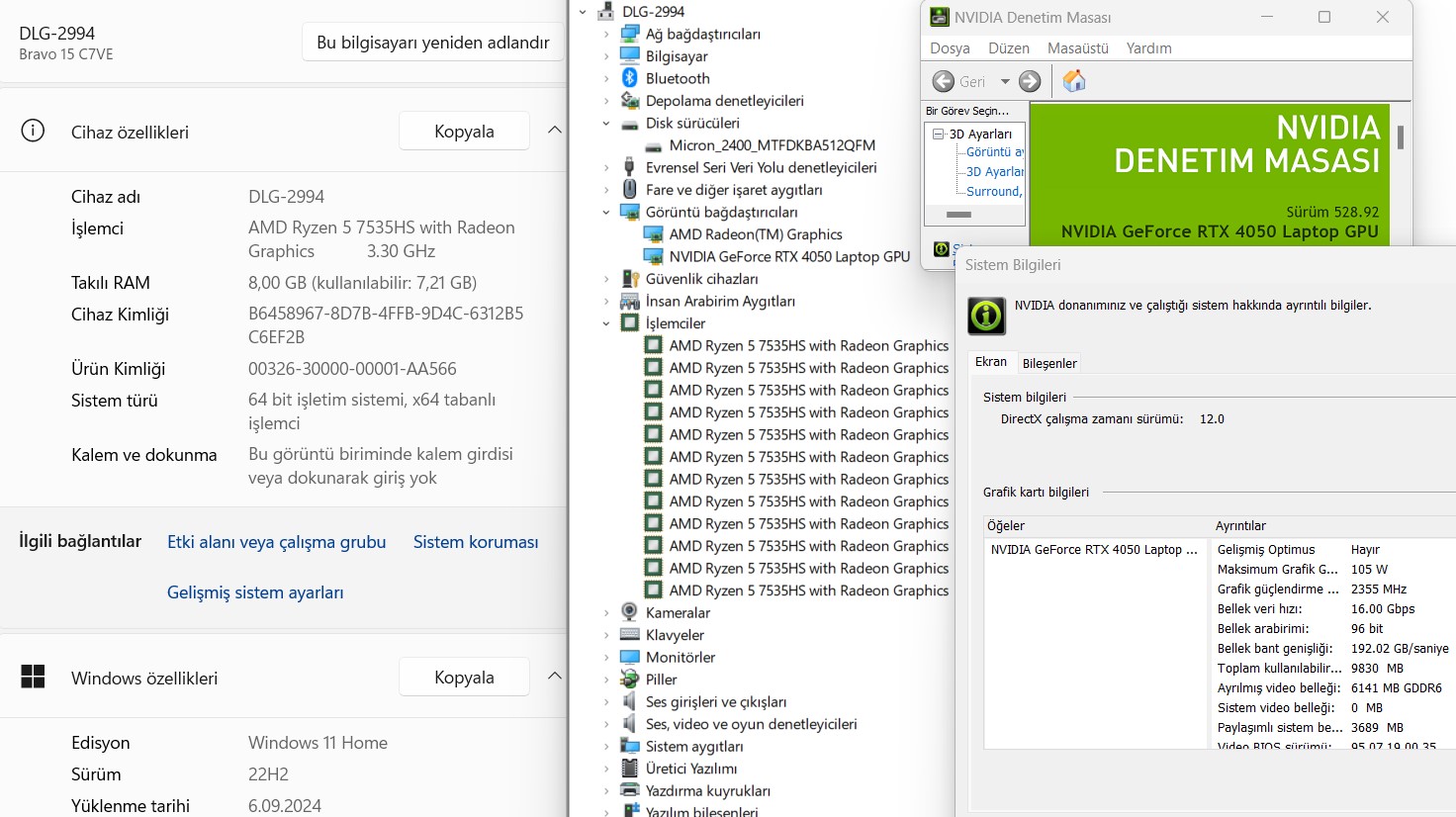Select Surround item in NVIDIA task tree
Screen dimensions: 1456x817
click(x=994, y=192)
